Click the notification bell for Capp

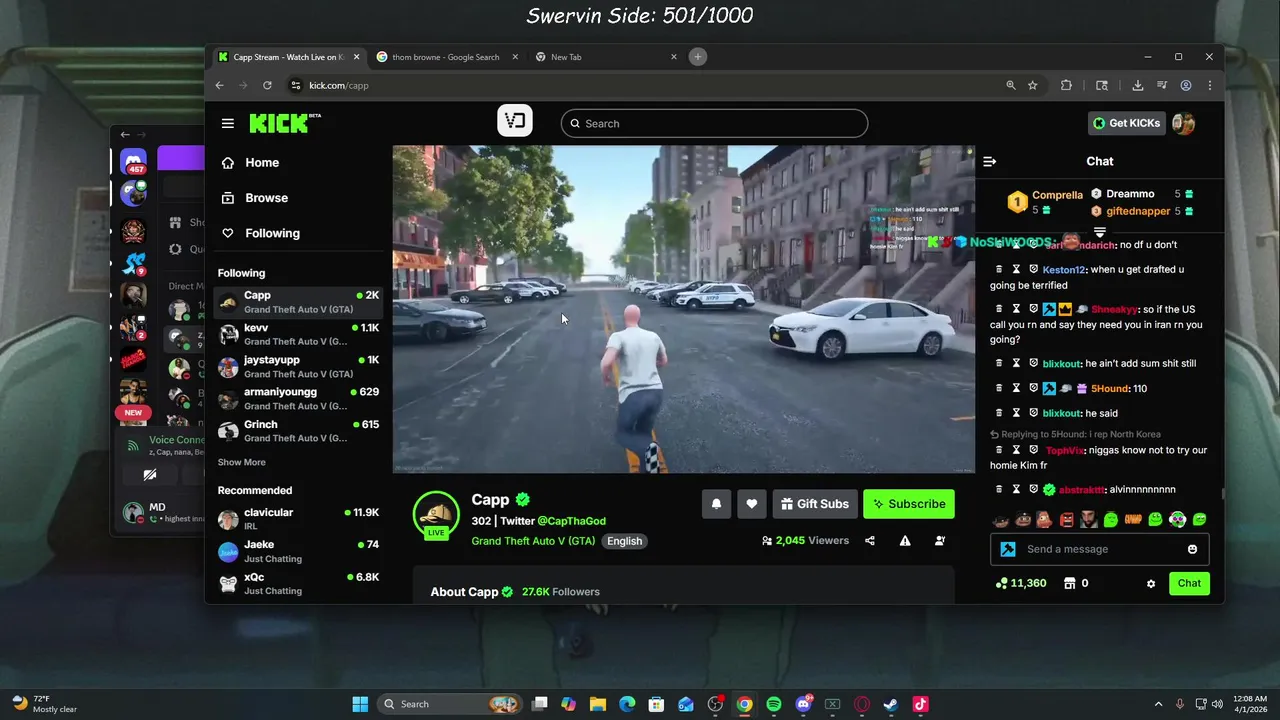point(716,504)
